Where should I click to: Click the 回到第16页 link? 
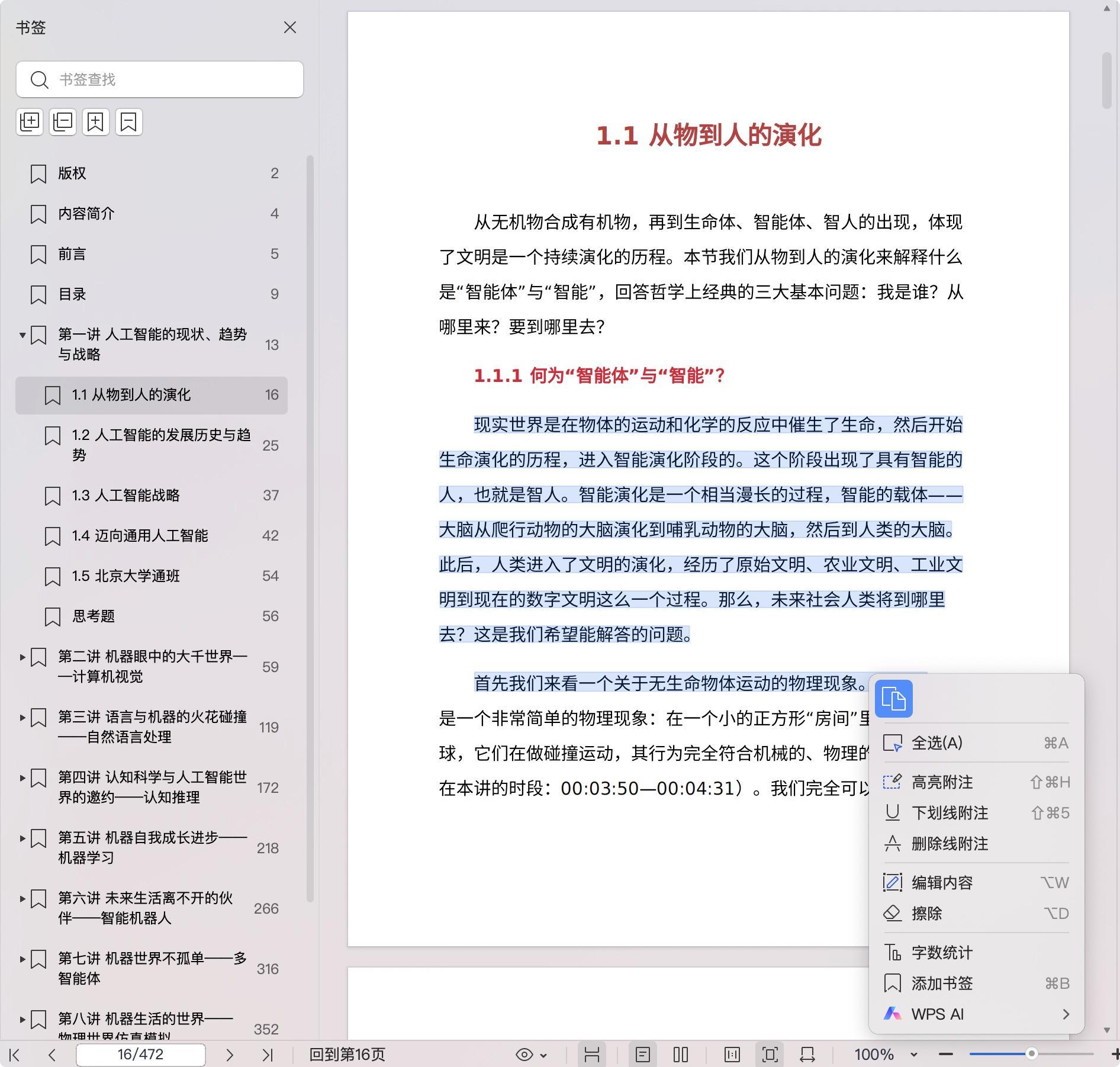[347, 1055]
